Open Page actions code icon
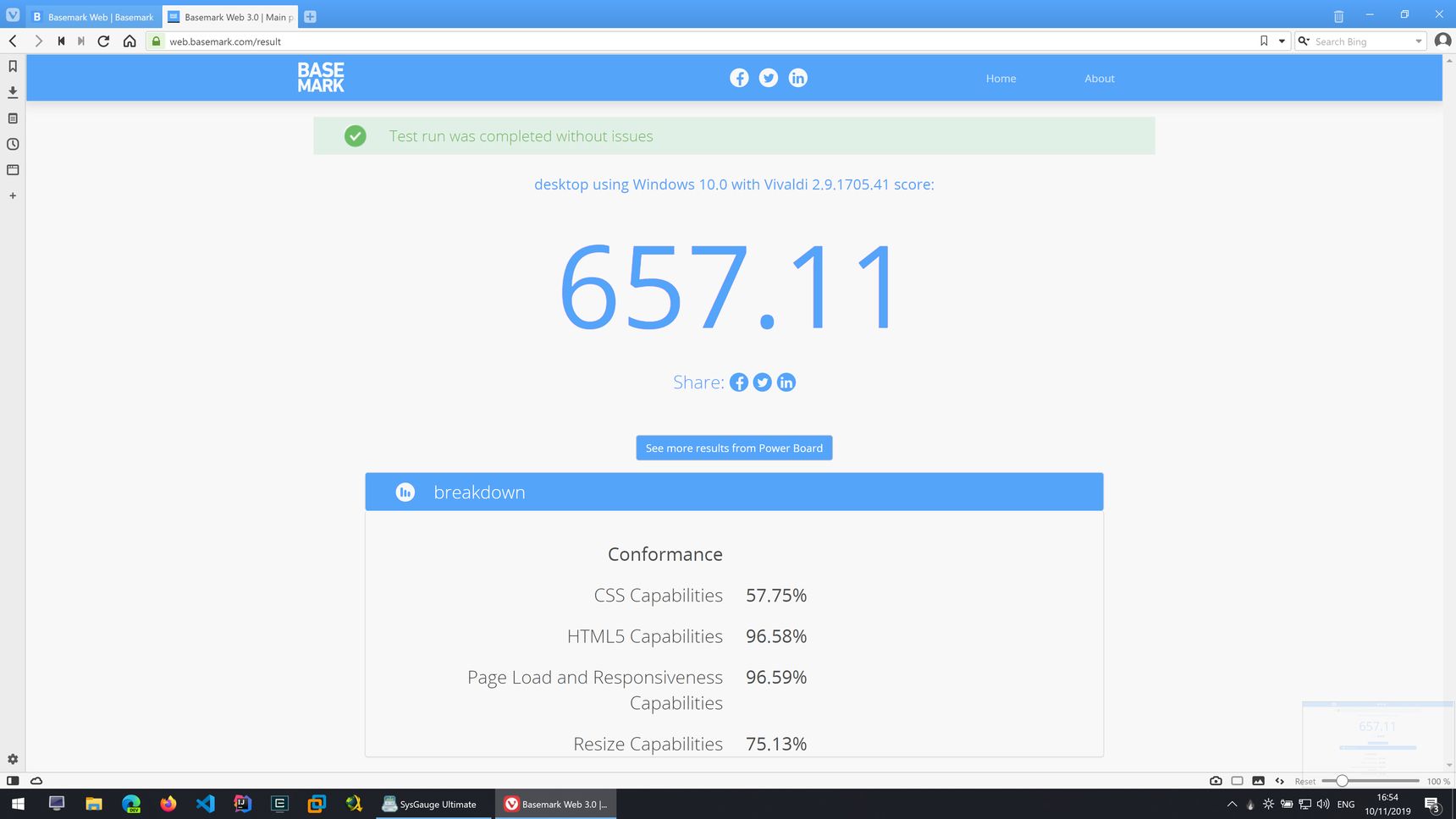1456x819 pixels. click(1279, 781)
